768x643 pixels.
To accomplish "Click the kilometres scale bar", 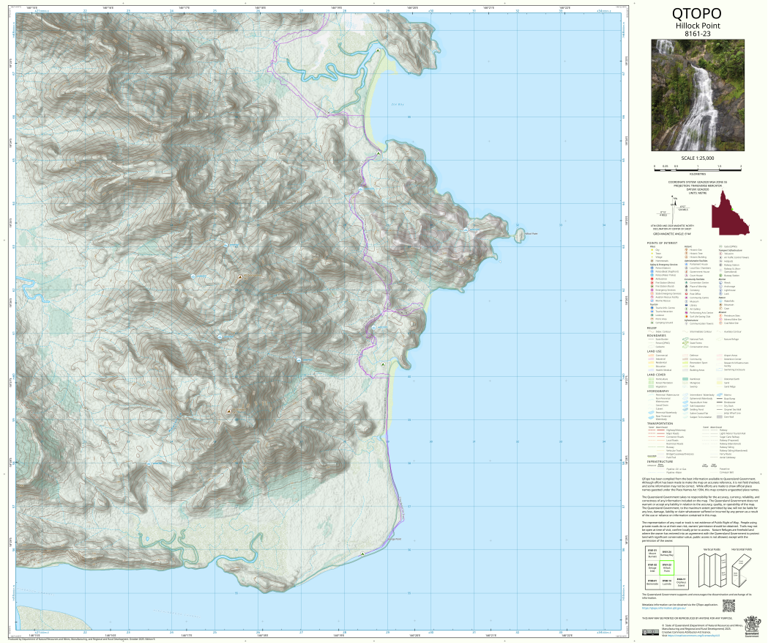I will pos(697,168).
